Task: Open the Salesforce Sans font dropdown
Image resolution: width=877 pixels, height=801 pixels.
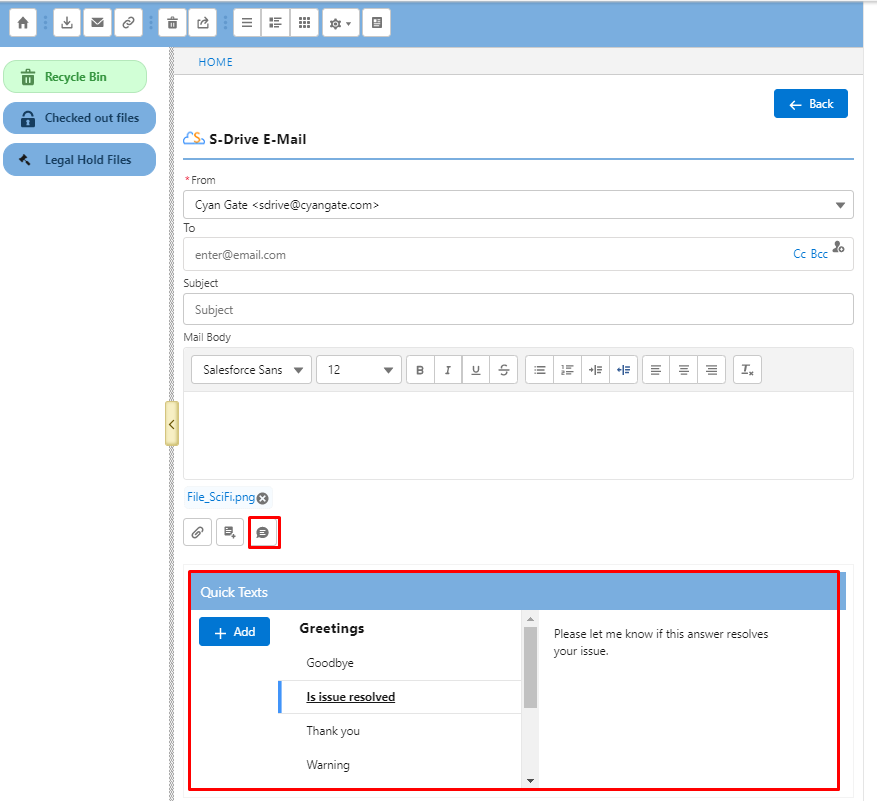Action: (x=251, y=370)
